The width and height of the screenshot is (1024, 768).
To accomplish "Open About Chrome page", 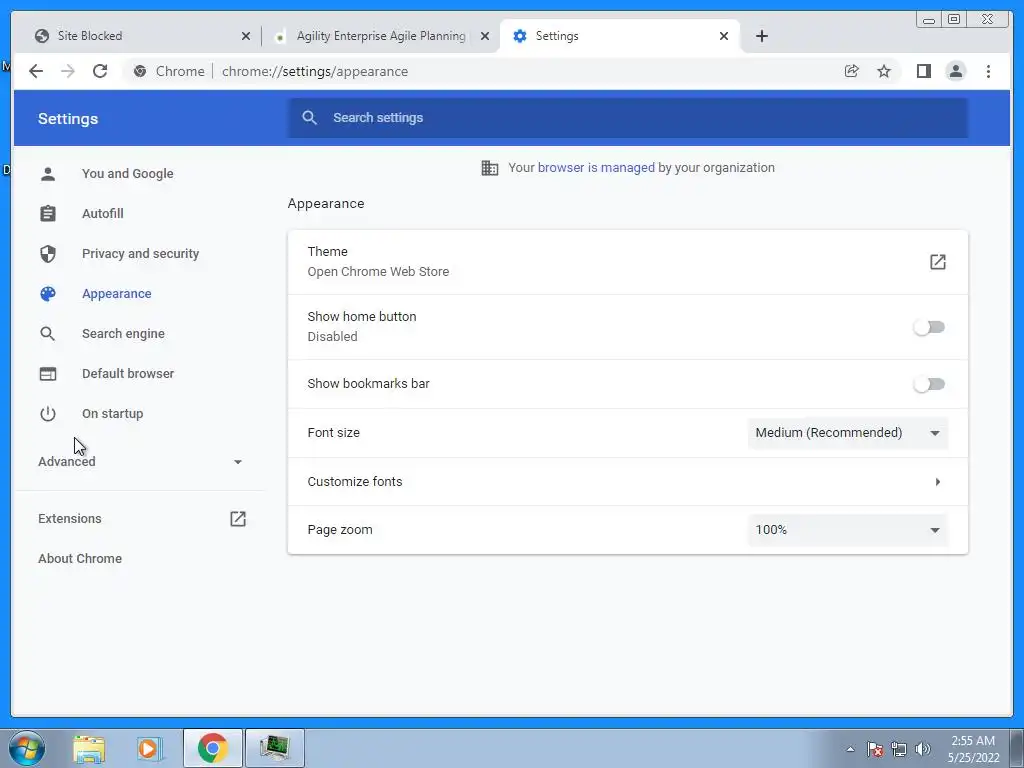I will [x=80, y=558].
